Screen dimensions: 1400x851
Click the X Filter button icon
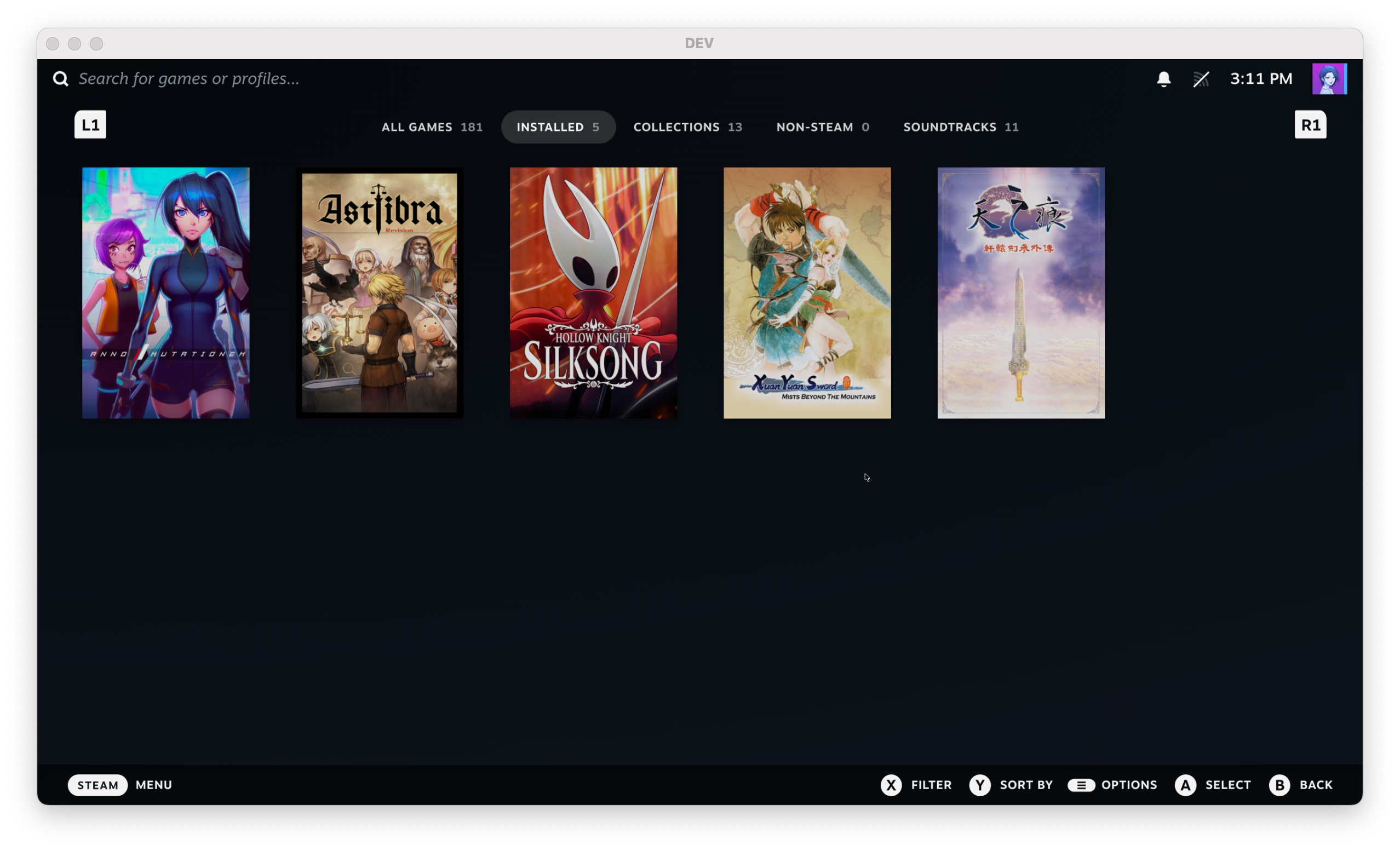[x=891, y=785]
